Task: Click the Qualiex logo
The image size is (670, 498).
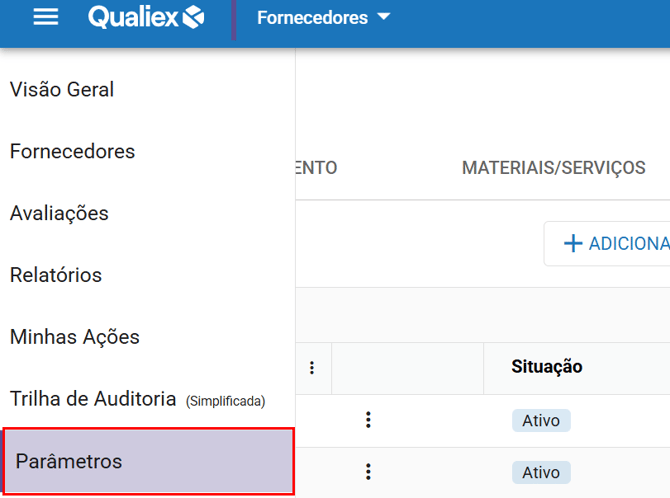Action: pyautogui.click(x=146, y=18)
